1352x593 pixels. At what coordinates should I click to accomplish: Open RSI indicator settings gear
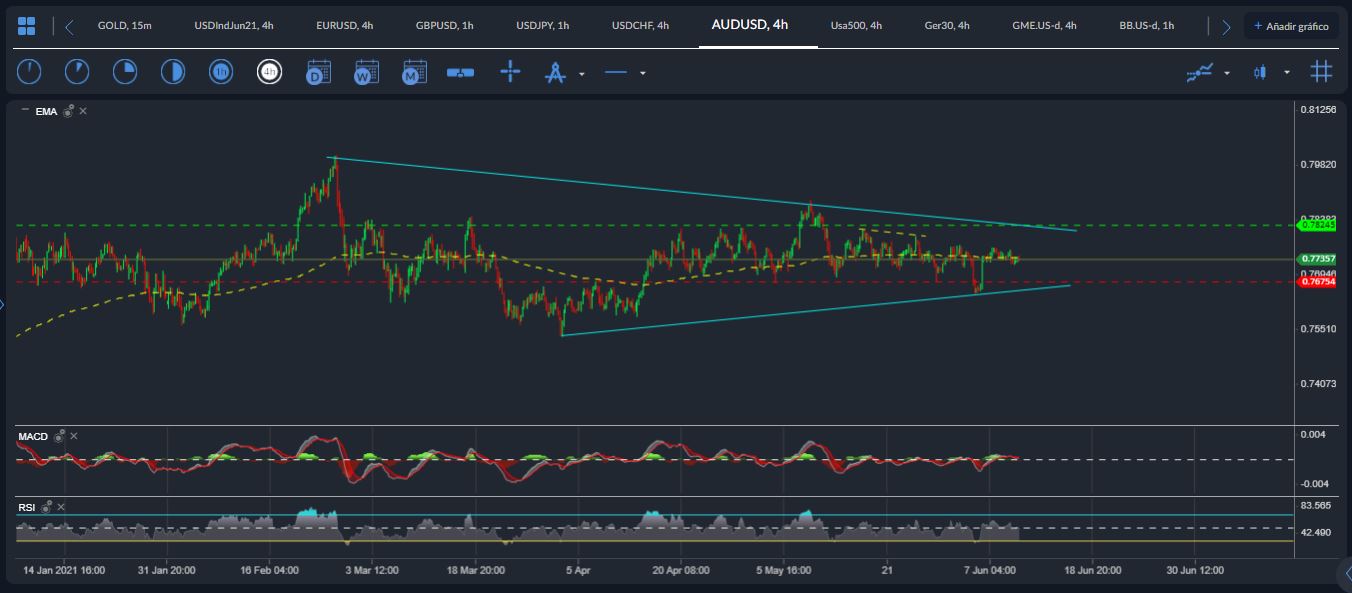click(x=46, y=507)
